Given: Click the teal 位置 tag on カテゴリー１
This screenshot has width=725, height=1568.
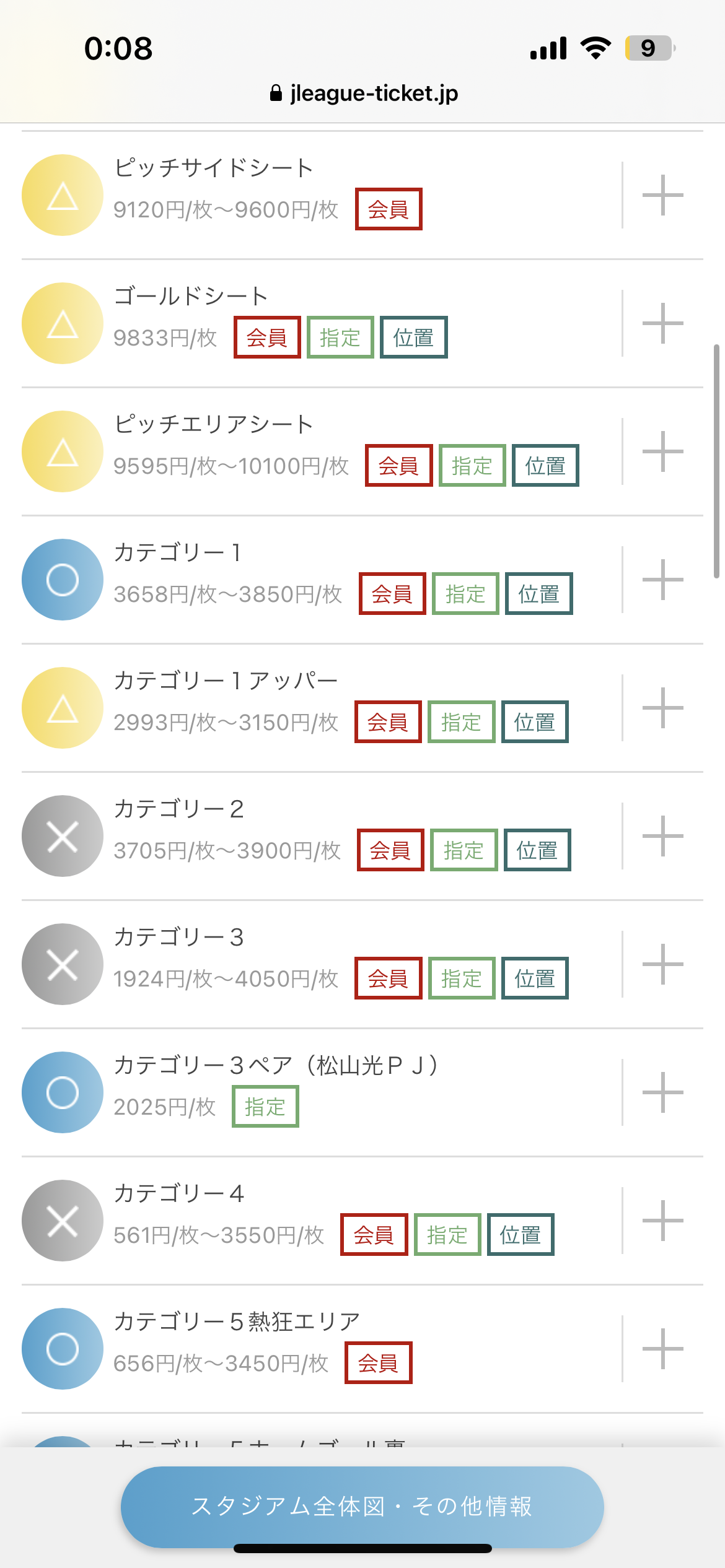Looking at the screenshot, I should click(x=538, y=594).
